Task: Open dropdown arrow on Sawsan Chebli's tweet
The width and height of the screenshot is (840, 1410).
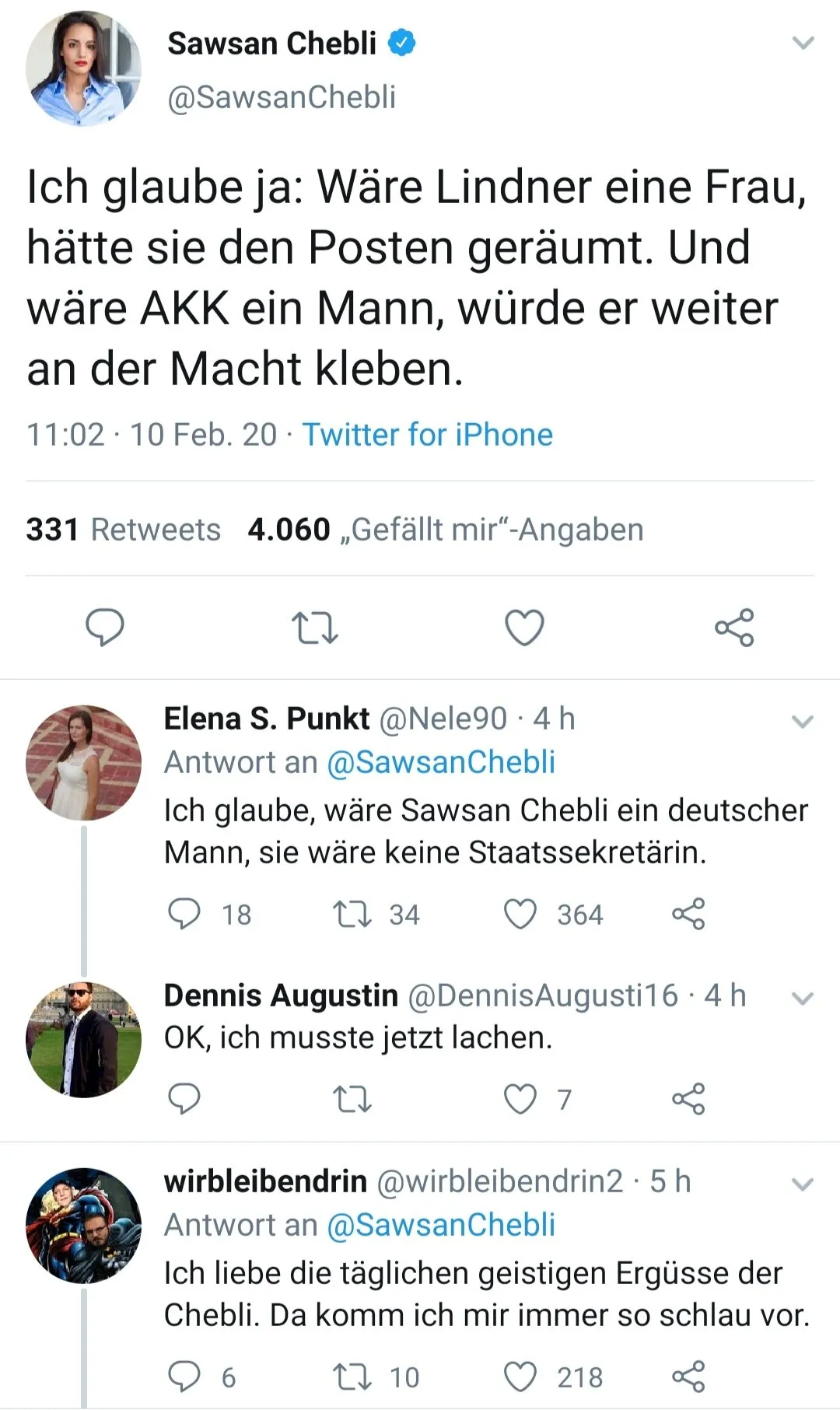Action: tap(803, 43)
